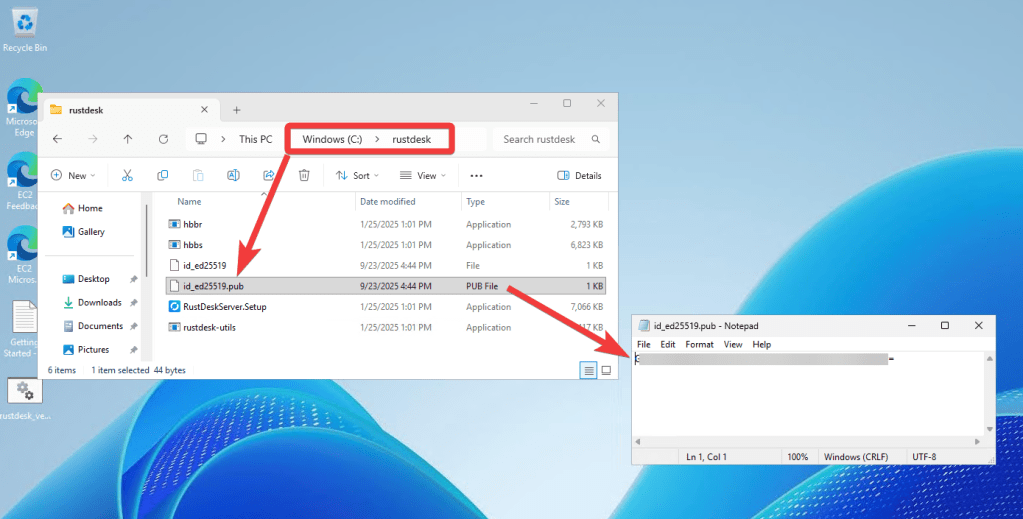Click the Refresh button in navigation bar
The width and height of the screenshot is (1023, 519).
tap(163, 139)
